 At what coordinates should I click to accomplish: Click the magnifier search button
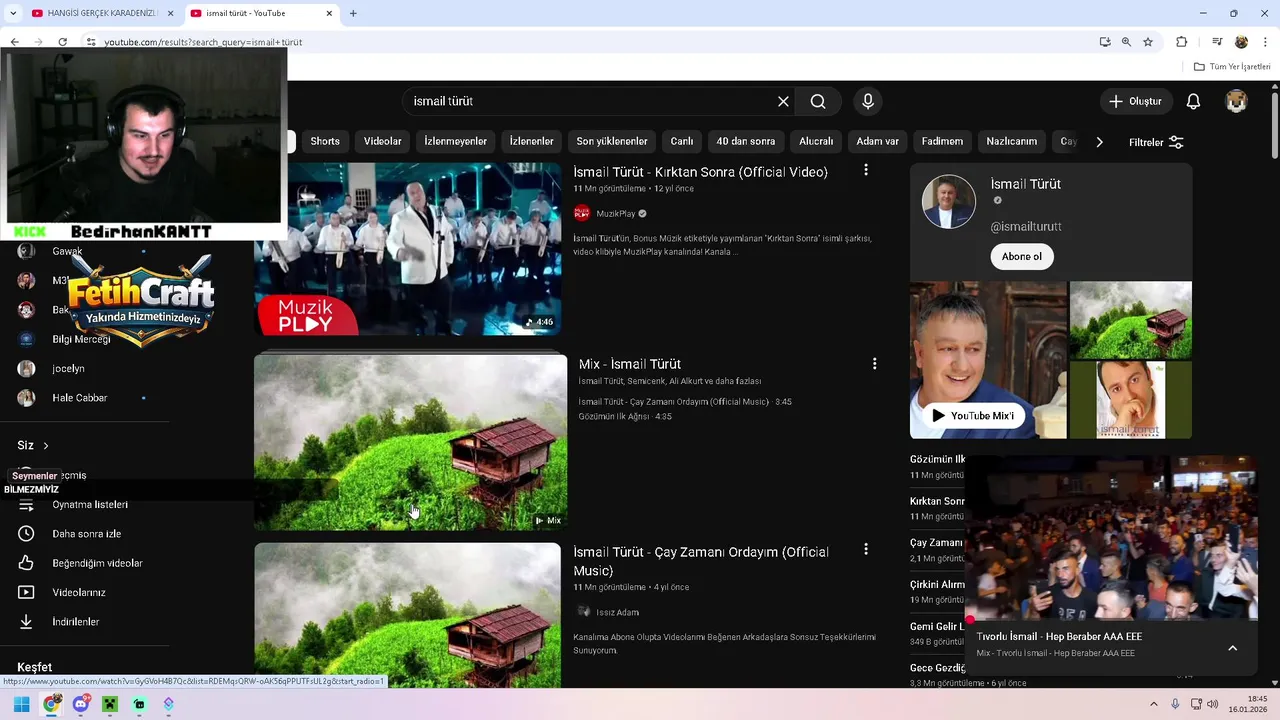tap(818, 101)
